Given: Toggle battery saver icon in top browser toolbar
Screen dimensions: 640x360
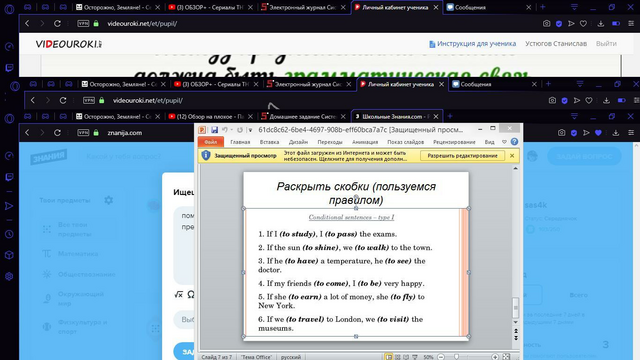Looking at the screenshot, I should 616,24.
